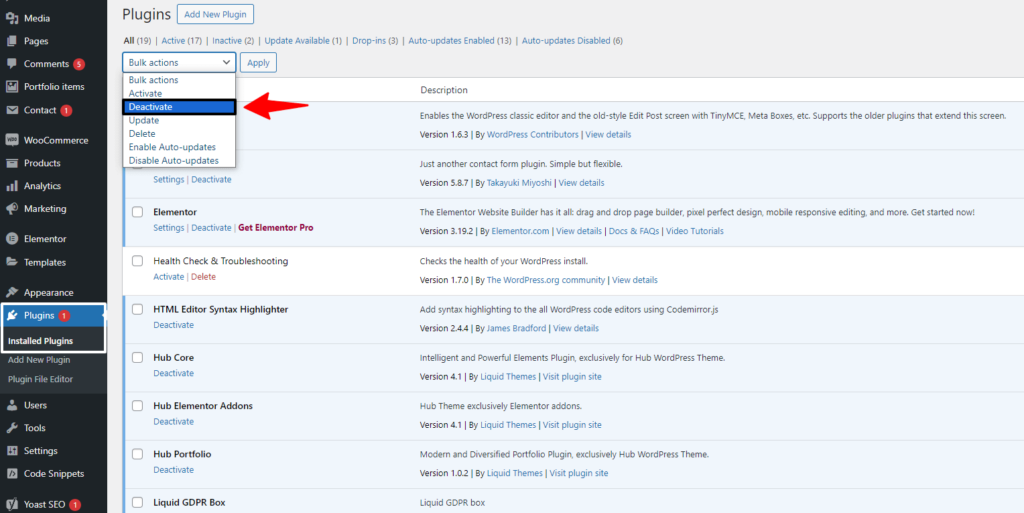Open Elementor plugin Settings link
This screenshot has height=513, width=1024.
tap(168, 228)
